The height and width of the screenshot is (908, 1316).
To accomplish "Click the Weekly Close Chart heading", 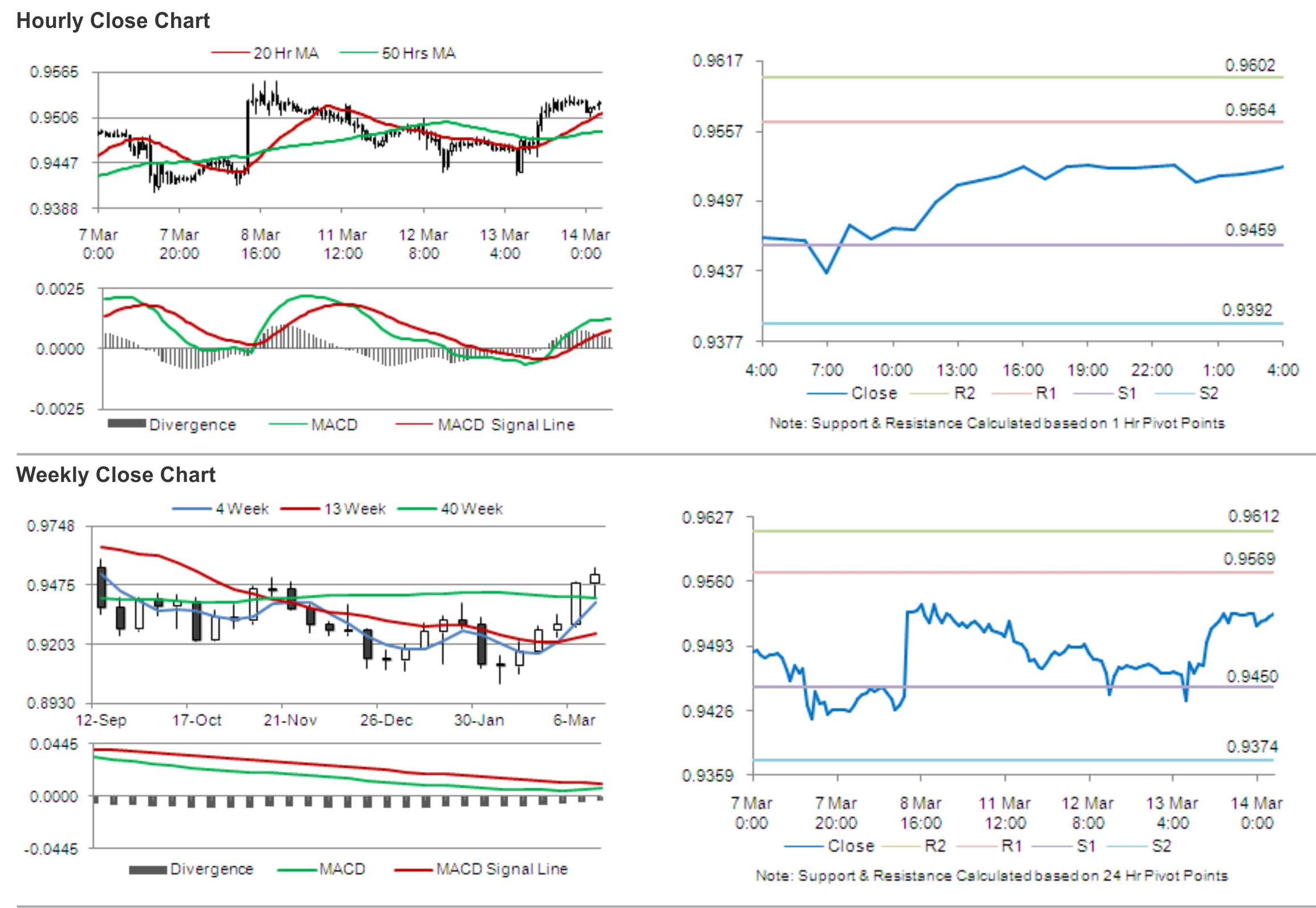I will pos(116,475).
